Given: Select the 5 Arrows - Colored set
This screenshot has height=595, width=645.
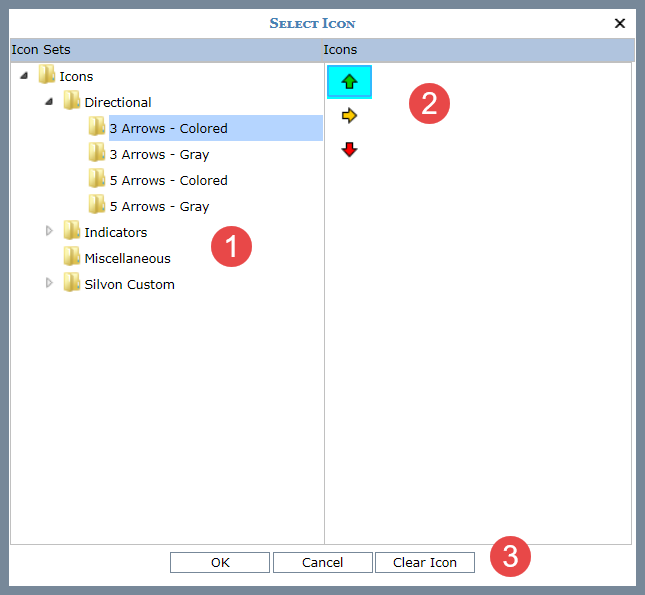Looking at the screenshot, I should [x=168, y=180].
